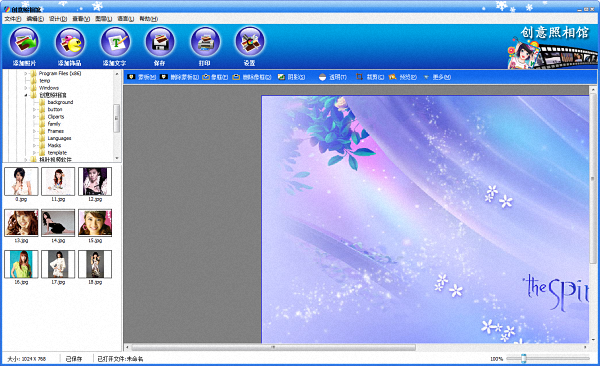Open the Help (帮助) menu

[148, 19]
